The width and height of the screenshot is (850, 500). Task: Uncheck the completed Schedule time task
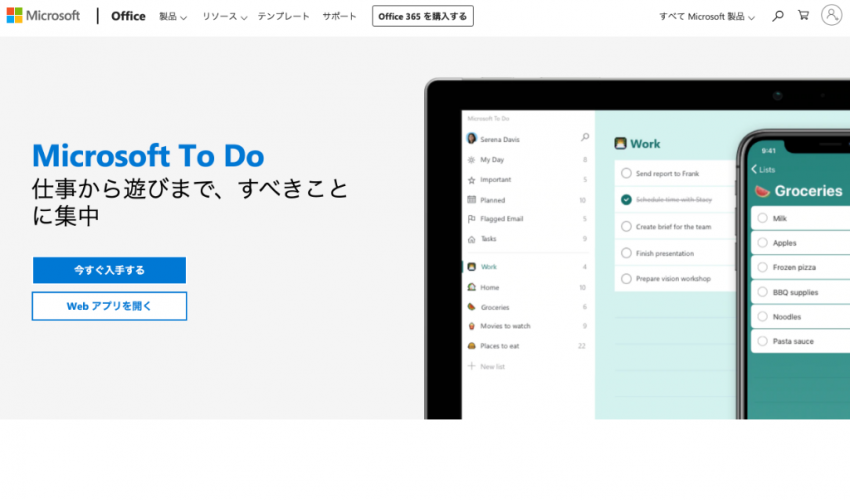[x=626, y=200]
